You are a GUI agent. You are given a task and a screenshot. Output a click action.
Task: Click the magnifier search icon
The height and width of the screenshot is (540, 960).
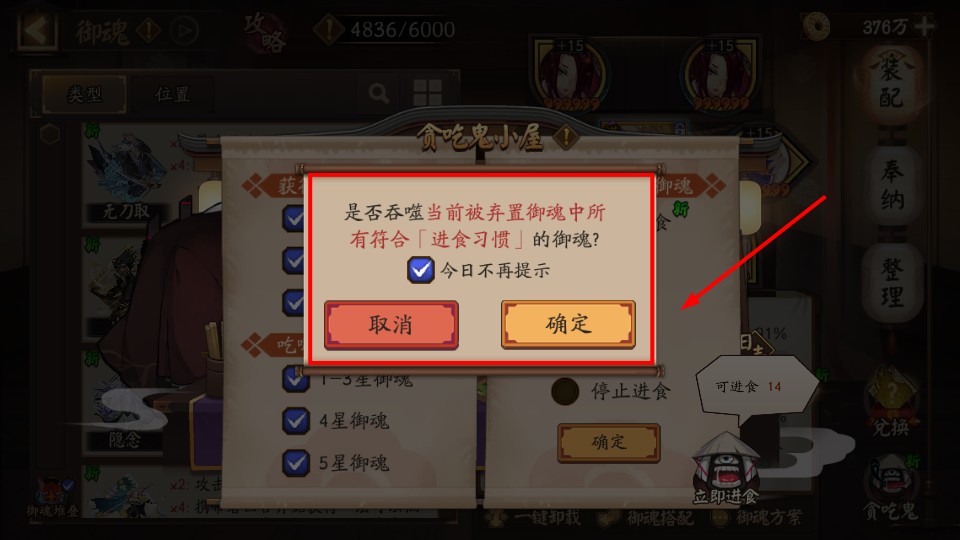[379, 94]
